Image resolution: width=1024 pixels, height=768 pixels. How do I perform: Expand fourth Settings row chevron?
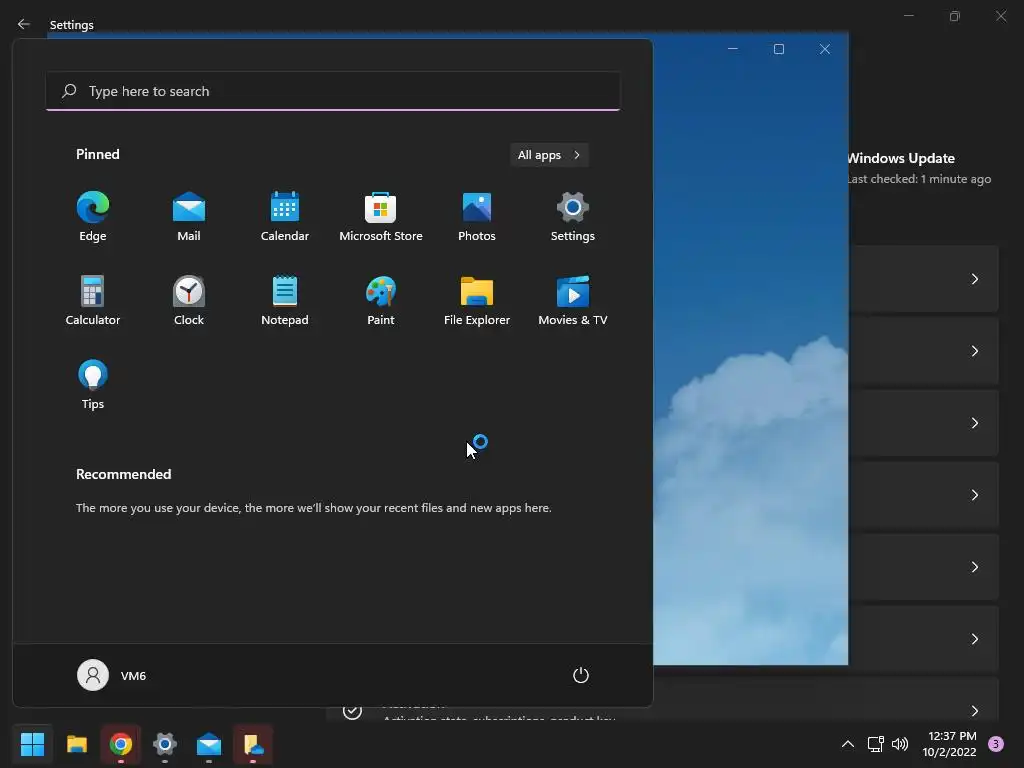[x=974, y=495]
